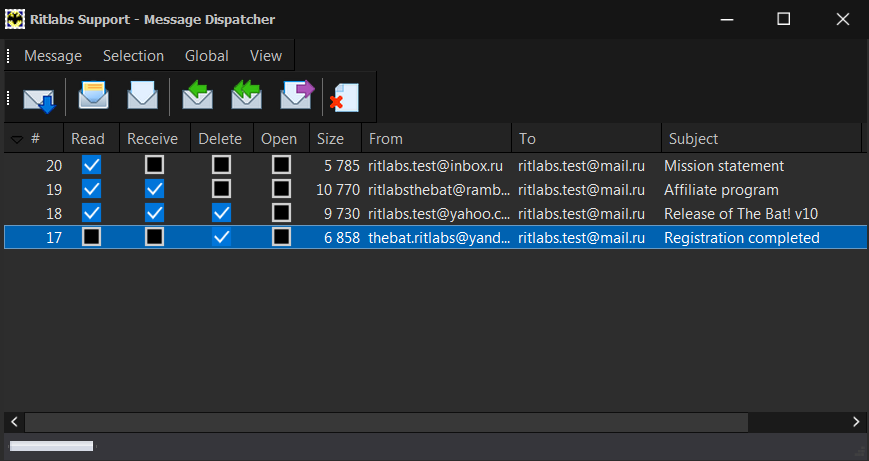Click the forward icon with purple arrow
Viewport: 869px width, 461px height.
(x=297, y=95)
